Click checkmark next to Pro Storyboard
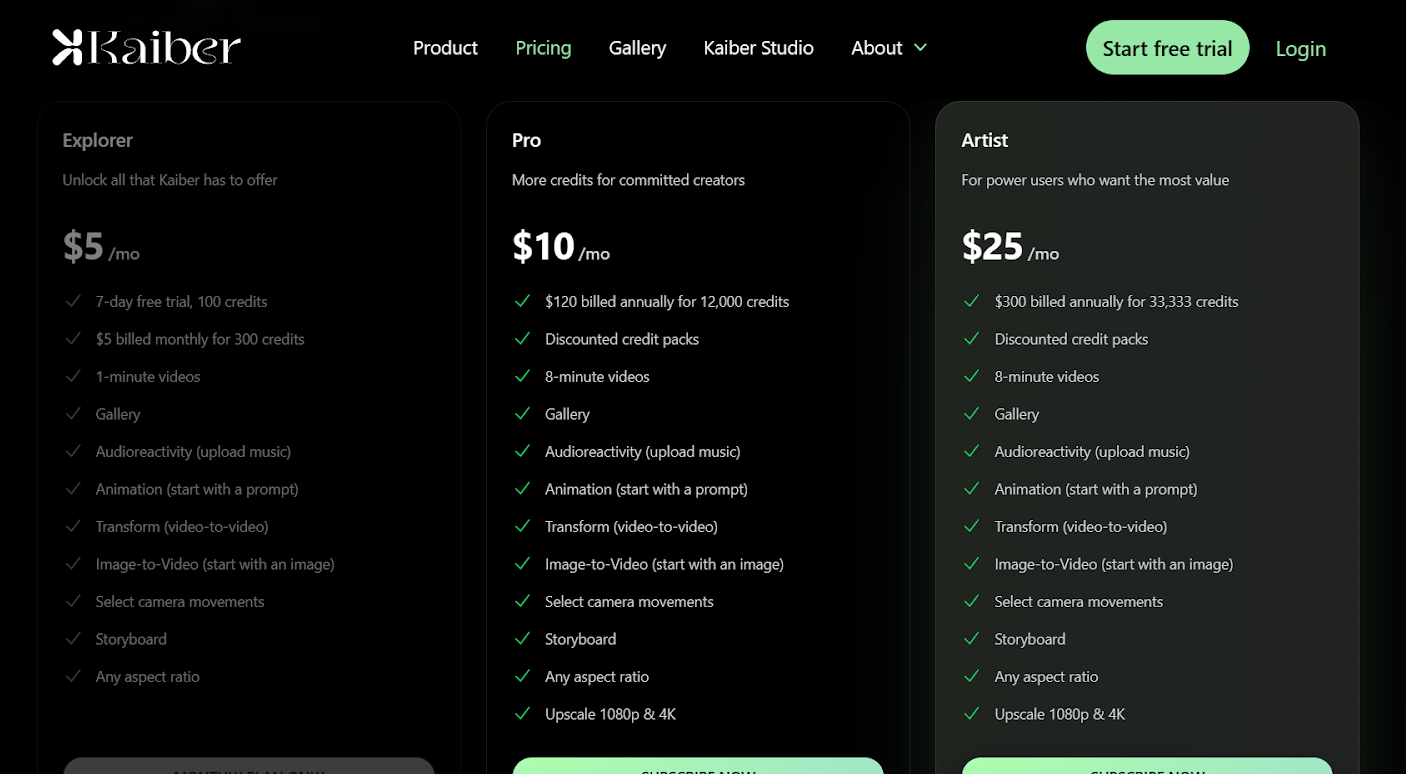Screen dimensions: 1406x774 click(522, 639)
